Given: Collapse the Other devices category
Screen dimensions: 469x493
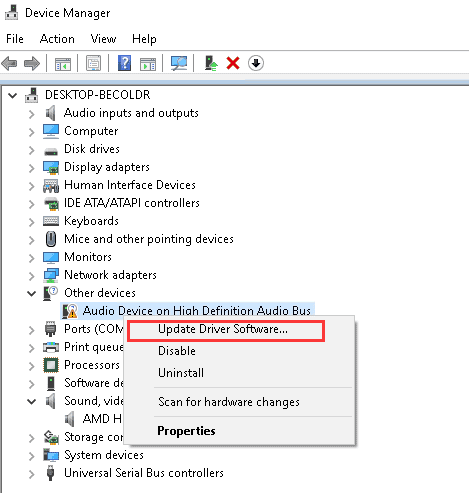Looking at the screenshot, I should click(x=32, y=294).
